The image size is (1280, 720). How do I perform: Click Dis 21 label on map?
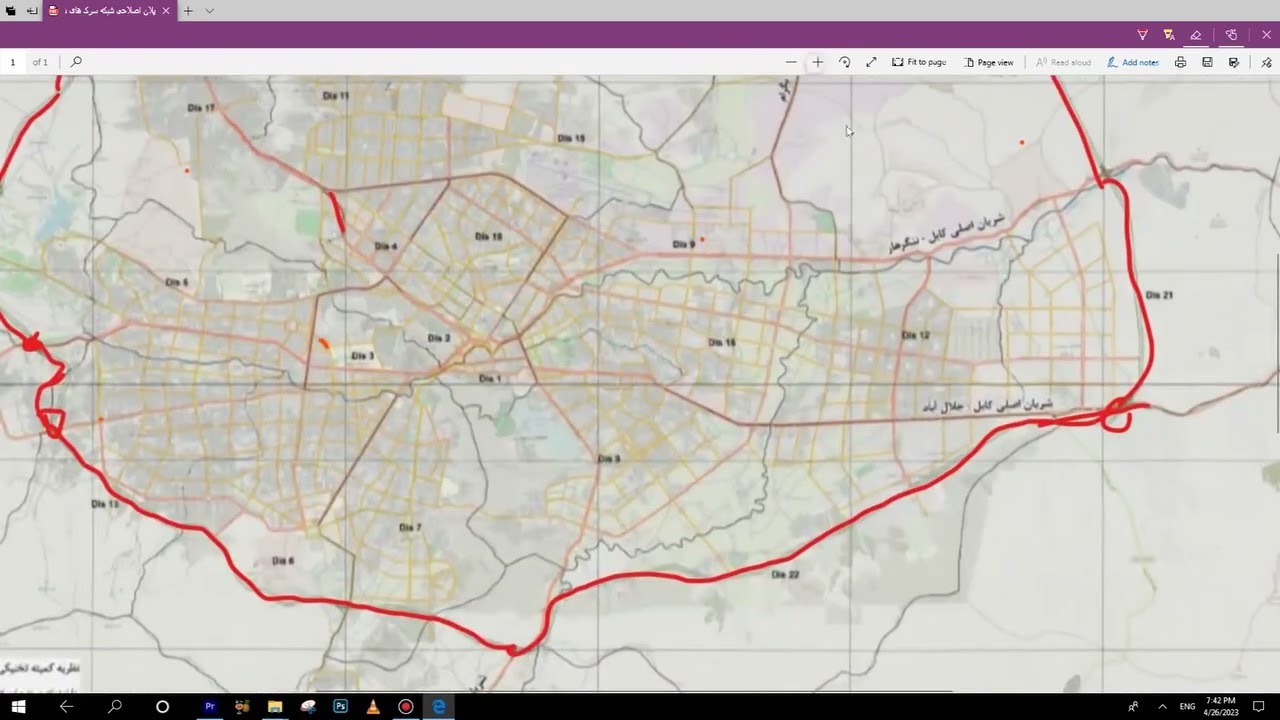(1159, 295)
